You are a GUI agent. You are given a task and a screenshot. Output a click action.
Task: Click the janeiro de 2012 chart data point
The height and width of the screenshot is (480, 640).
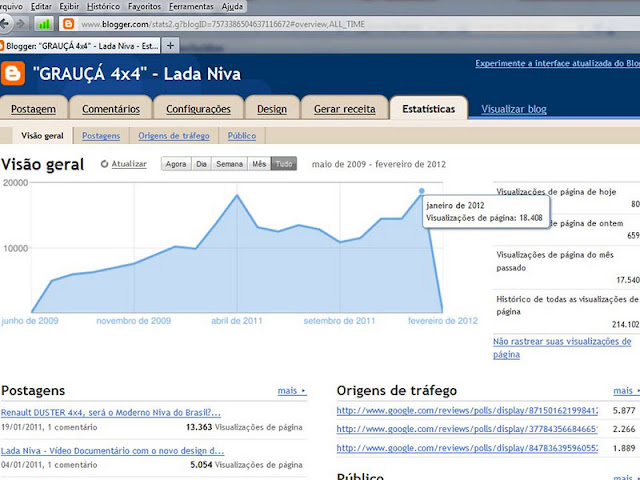(422, 191)
